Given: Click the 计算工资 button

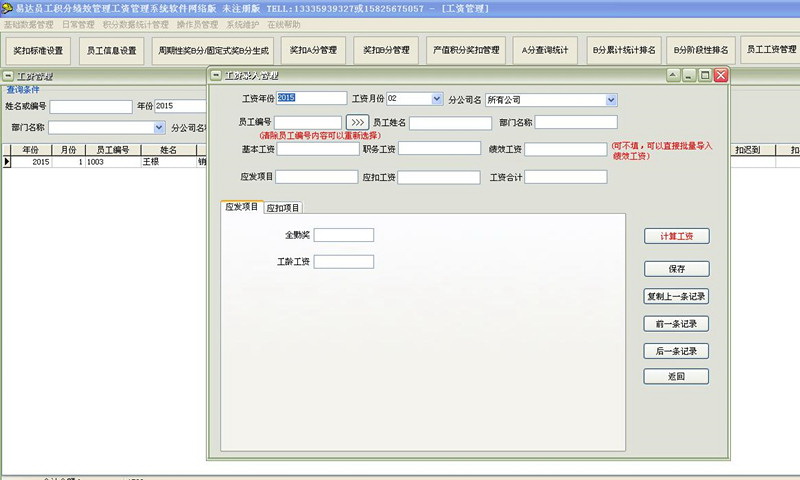Looking at the screenshot, I should 677,236.
